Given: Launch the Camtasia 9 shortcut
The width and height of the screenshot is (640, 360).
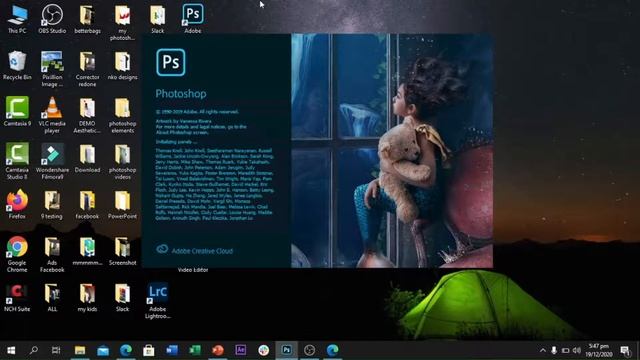Looking at the screenshot, I should point(17,111).
